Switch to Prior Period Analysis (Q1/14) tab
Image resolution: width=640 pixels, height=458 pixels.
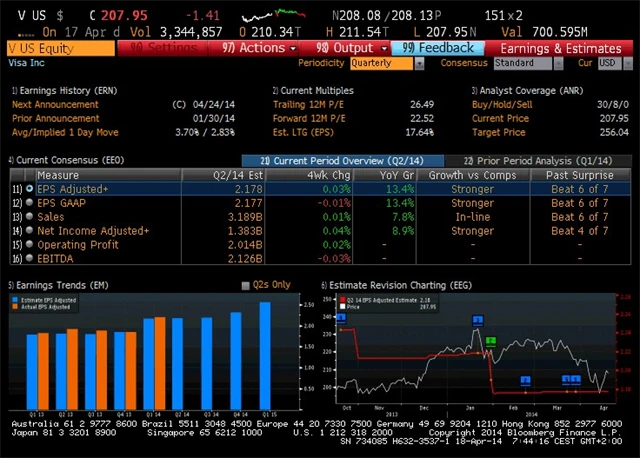pyautogui.click(x=533, y=161)
